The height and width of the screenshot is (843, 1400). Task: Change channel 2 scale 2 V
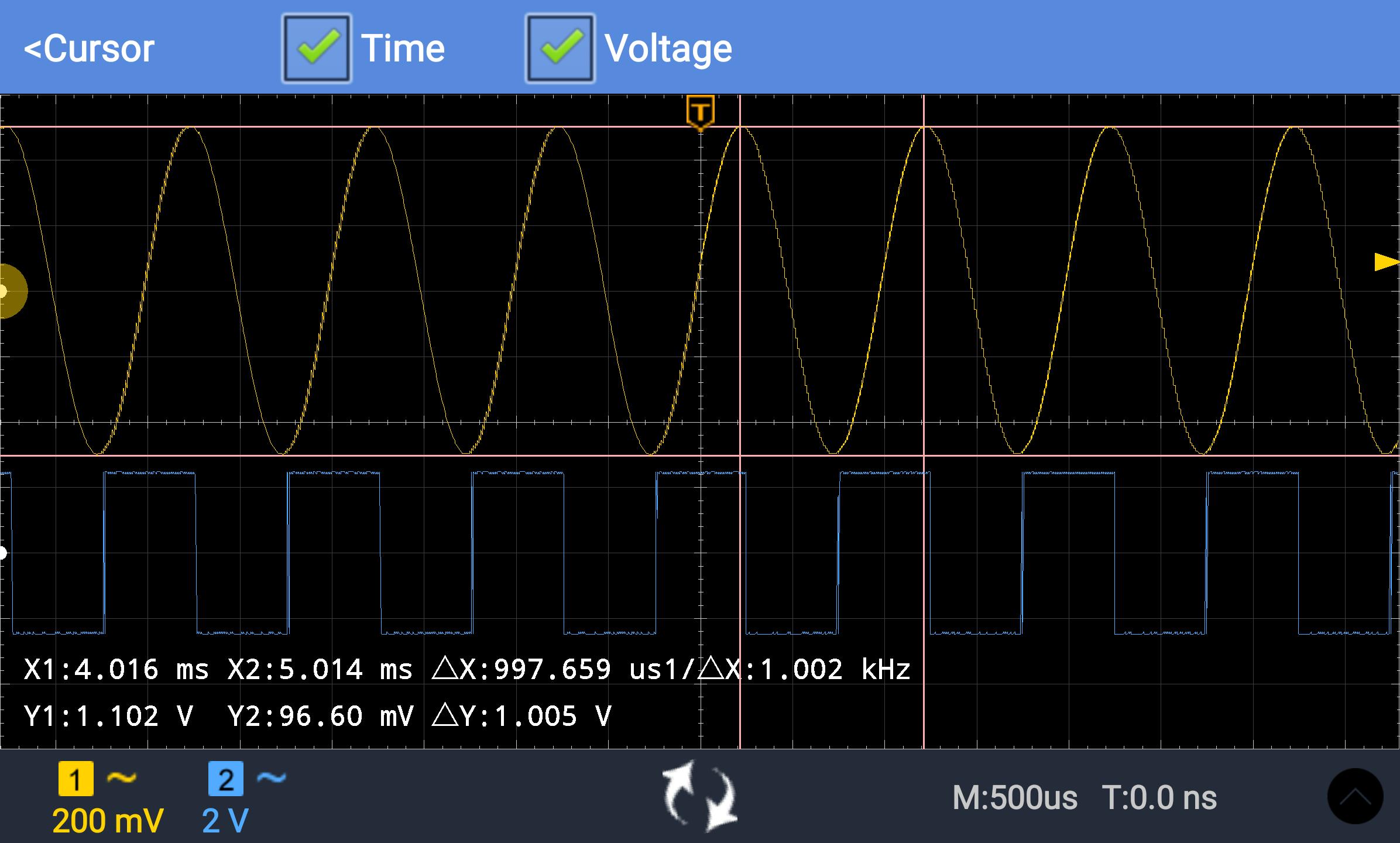[x=226, y=821]
